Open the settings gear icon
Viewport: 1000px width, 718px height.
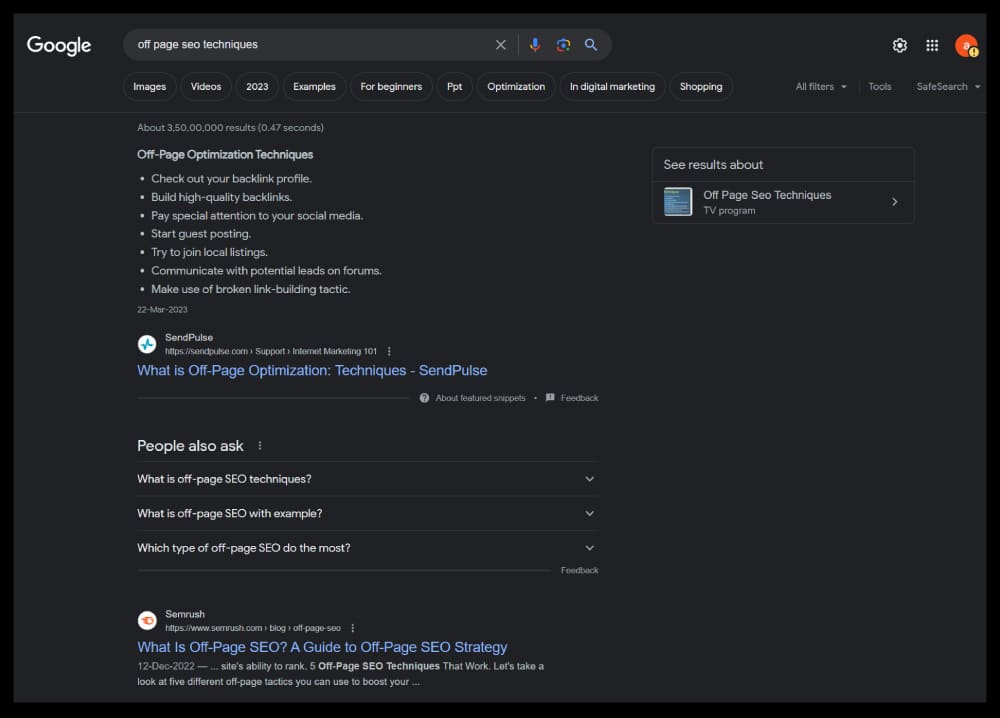coord(900,45)
